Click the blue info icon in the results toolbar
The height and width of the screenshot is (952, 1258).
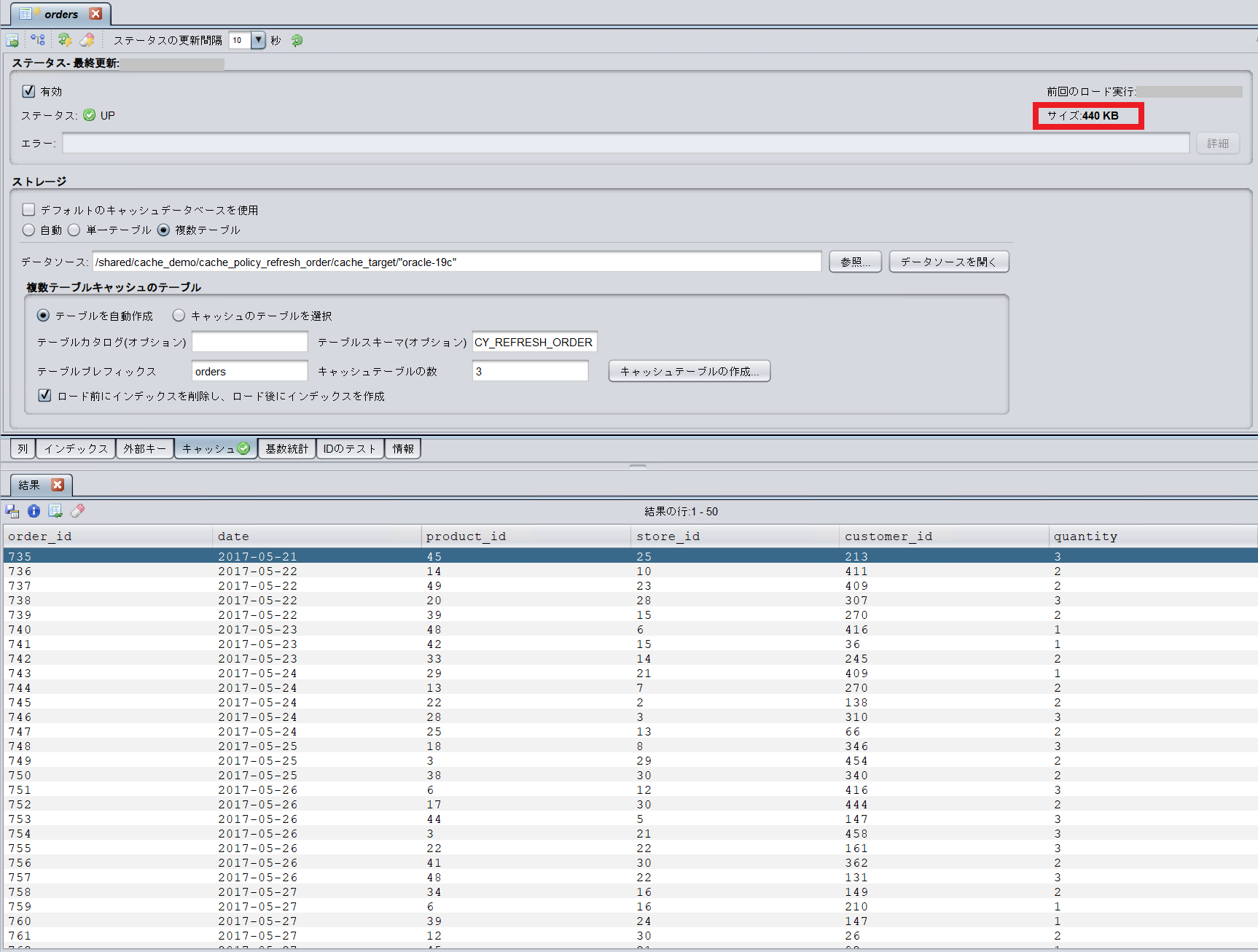click(34, 511)
